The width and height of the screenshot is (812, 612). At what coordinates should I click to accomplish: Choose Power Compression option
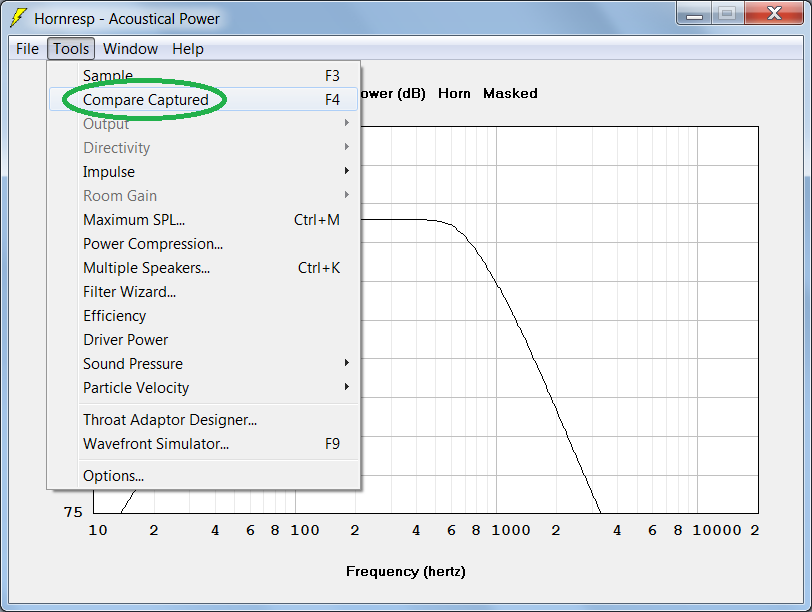pyautogui.click(x=204, y=243)
